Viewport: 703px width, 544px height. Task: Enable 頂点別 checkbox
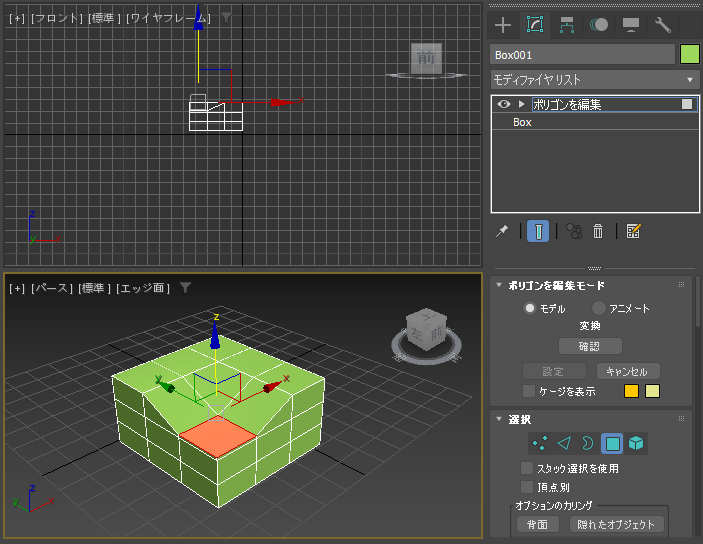tap(527, 487)
